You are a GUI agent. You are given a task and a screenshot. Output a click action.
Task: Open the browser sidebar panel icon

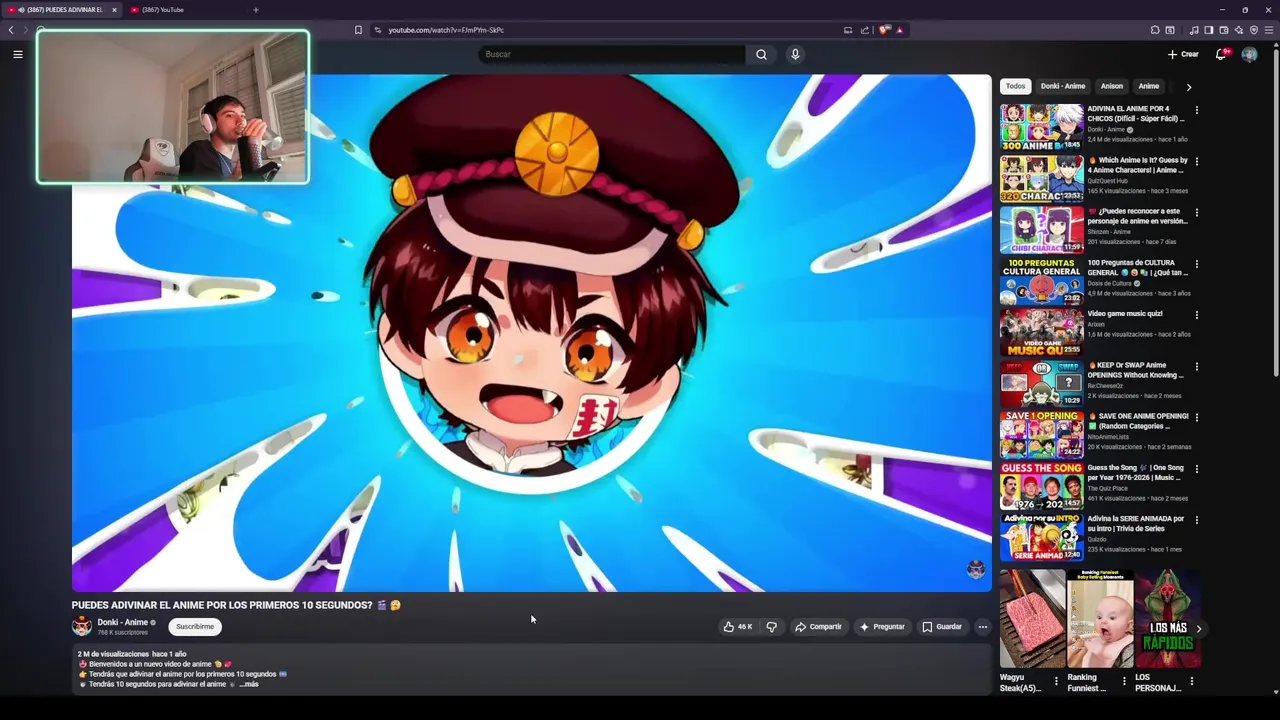point(1209,30)
